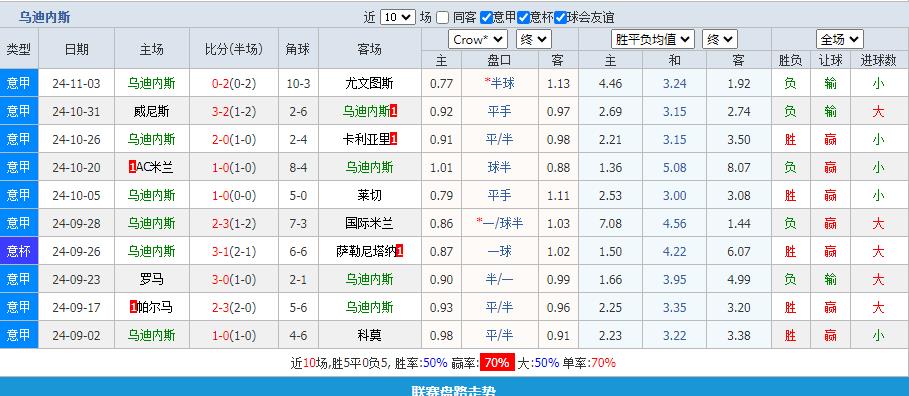909x396 pixels.
Task: Click the red card badge next to 卡利亚里
Action: (x=394, y=139)
